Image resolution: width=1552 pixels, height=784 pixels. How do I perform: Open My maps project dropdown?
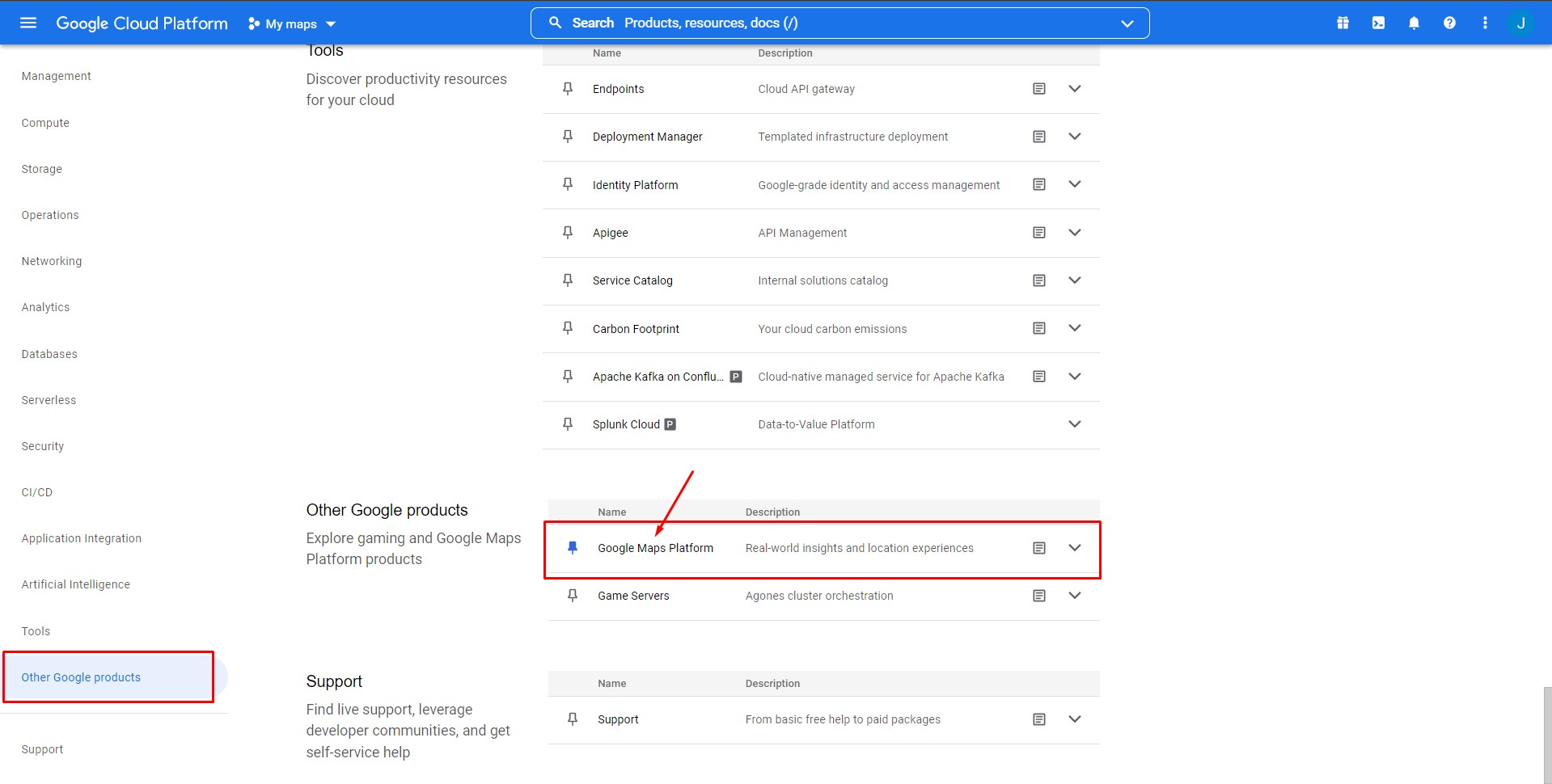tap(292, 23)
